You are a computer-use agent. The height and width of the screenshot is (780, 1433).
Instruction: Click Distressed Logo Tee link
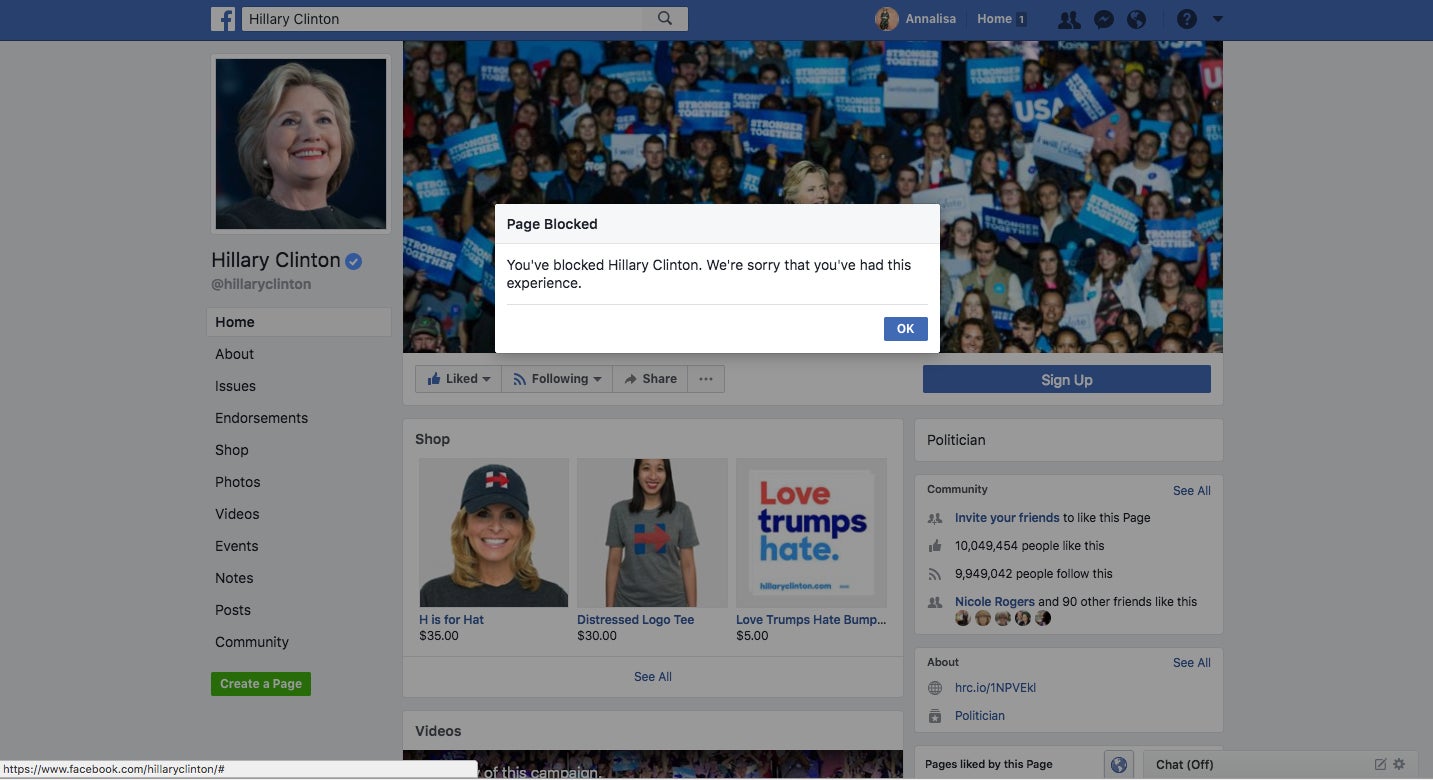(635, 620)
